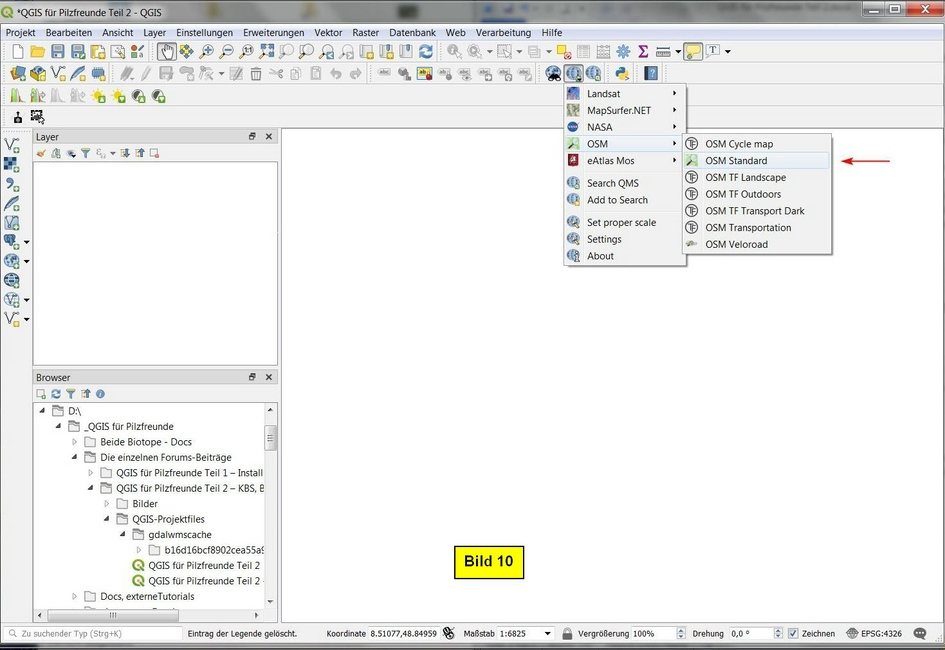Open the Python console icon

[x=622, y=73]
